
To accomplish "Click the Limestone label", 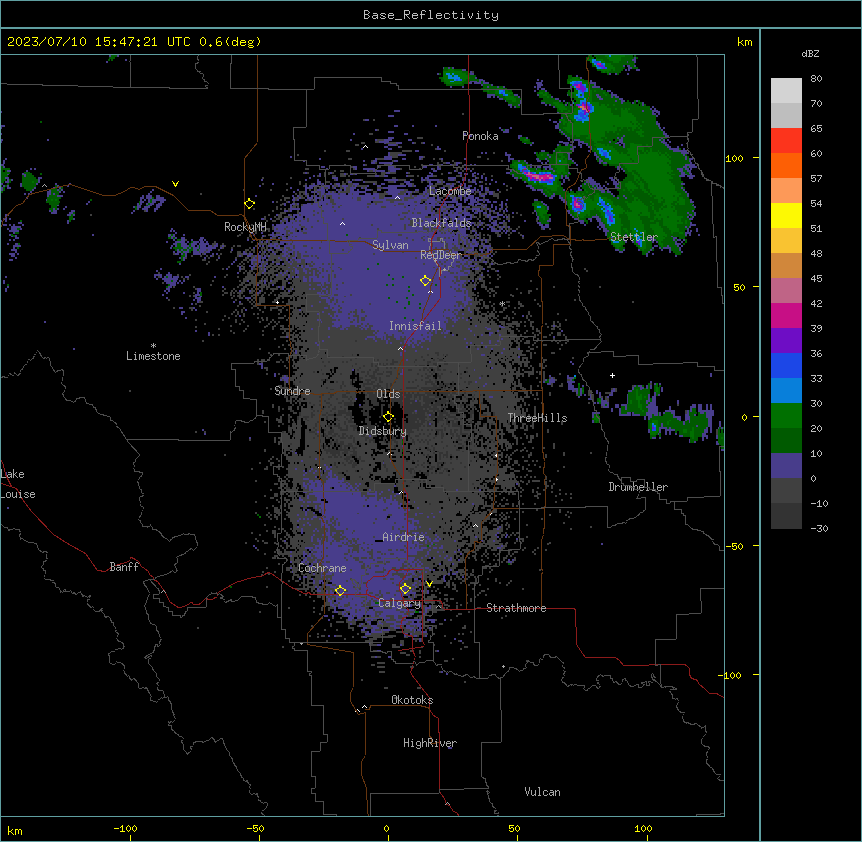I will 153,356.
